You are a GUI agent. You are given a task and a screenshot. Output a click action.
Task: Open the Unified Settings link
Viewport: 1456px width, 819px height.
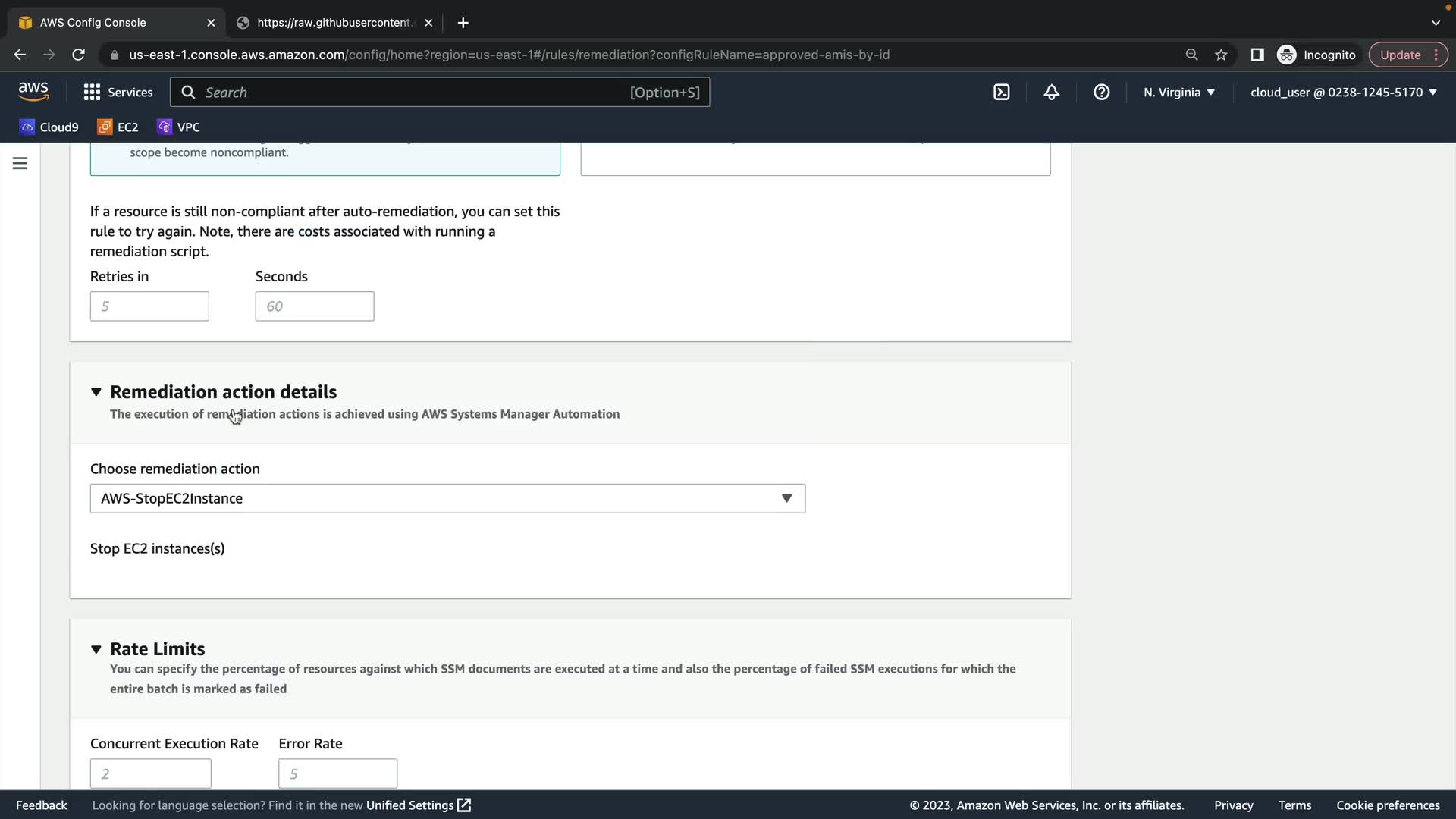(x=418, y=805)
